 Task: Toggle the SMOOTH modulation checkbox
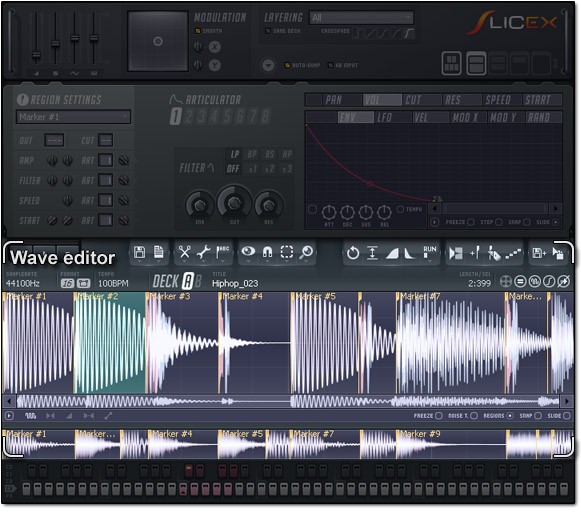198,31
